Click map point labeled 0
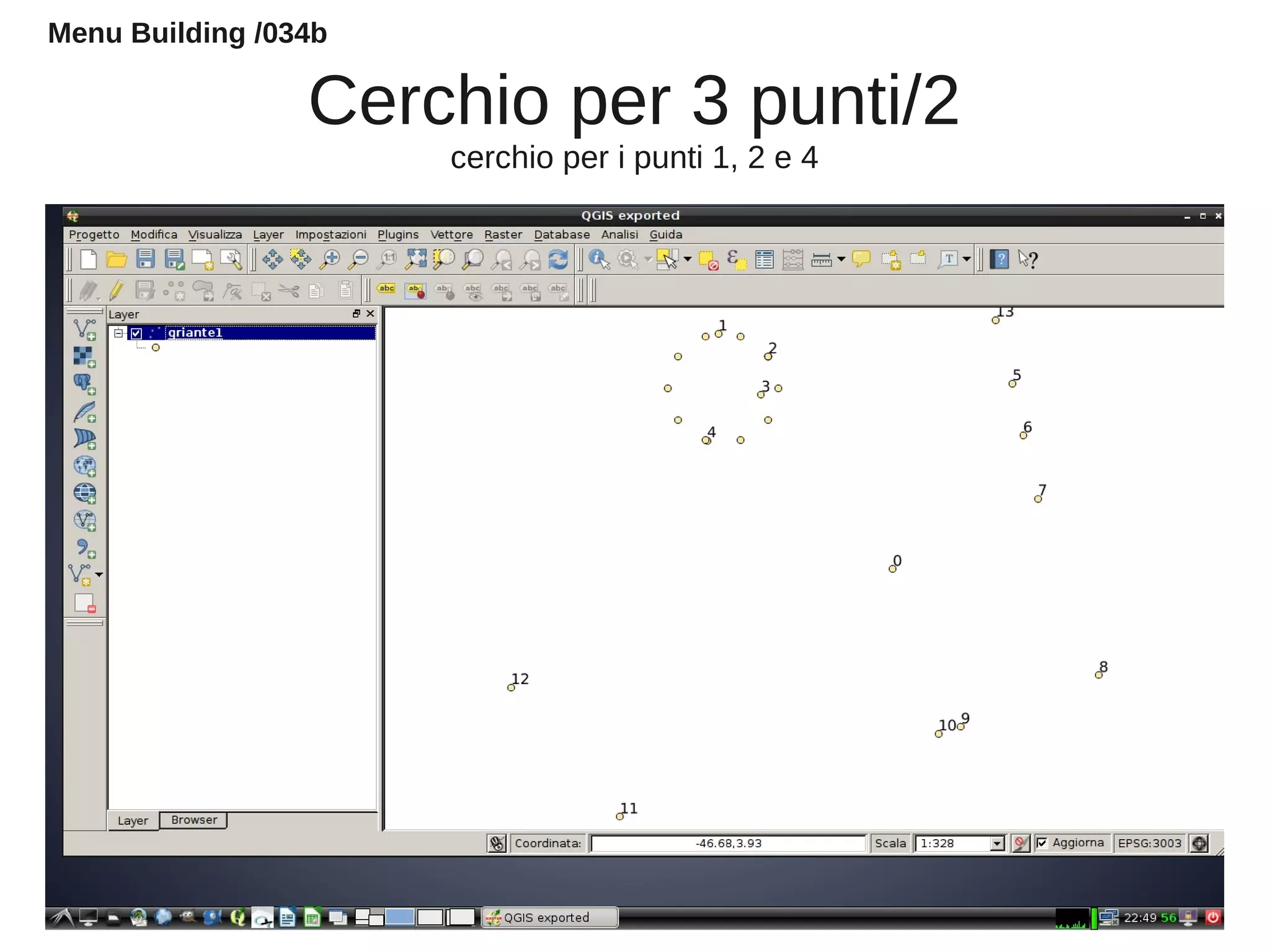Screen dimensions: 1270x952 [892, 569]
